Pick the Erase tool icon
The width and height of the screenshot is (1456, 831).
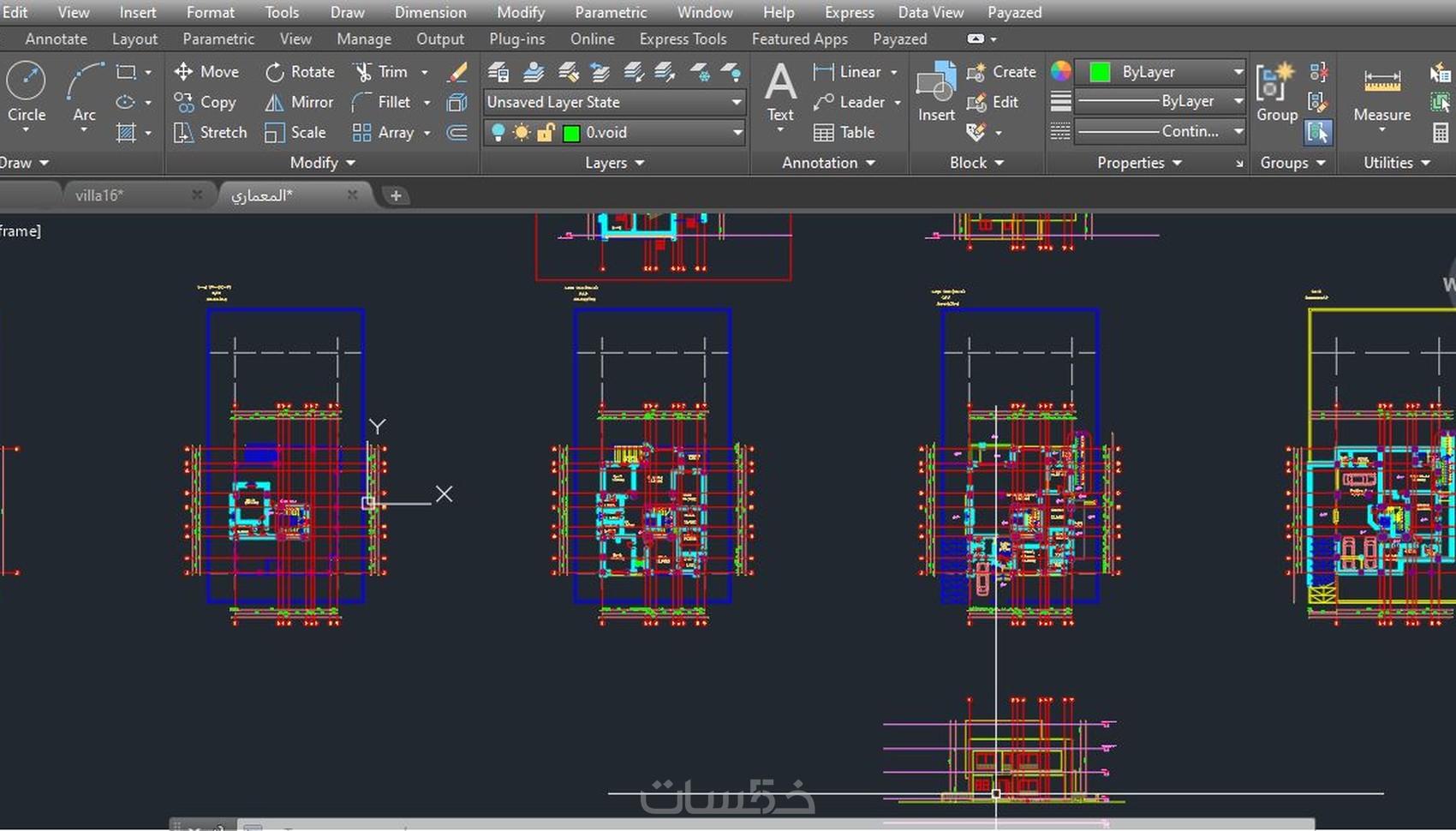tap(457, 72)
